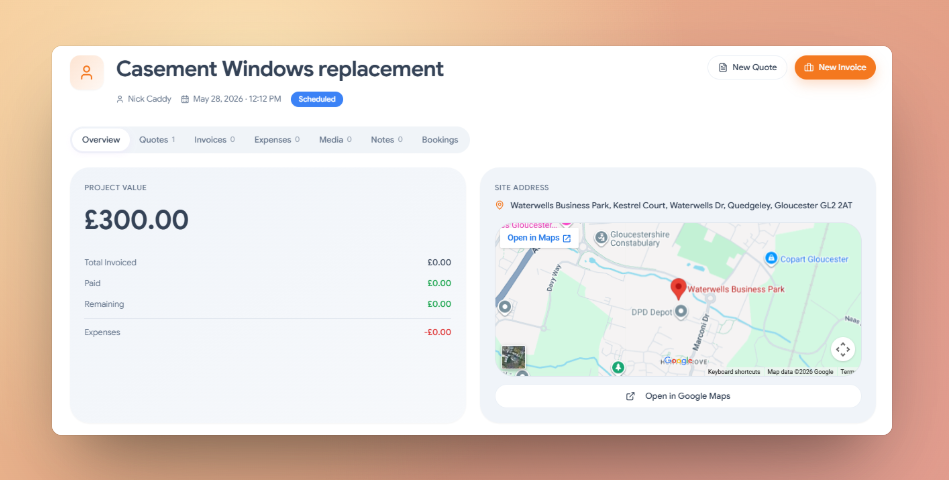Image resolution: width=949 pixels, height=480 pixels.
Task: Click the Open in Google Maps button
Action: [678, 396]
